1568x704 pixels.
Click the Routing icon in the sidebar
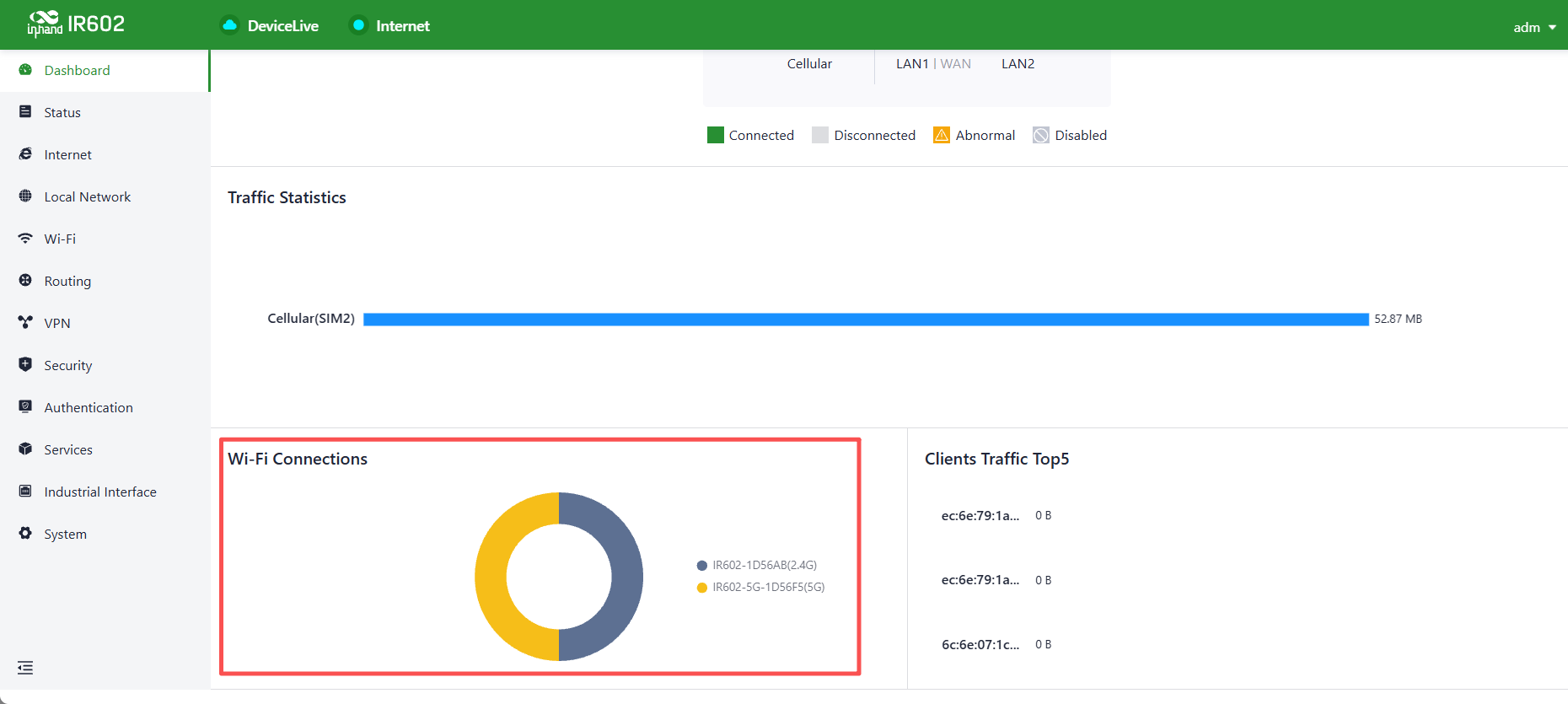coord(25,280)
